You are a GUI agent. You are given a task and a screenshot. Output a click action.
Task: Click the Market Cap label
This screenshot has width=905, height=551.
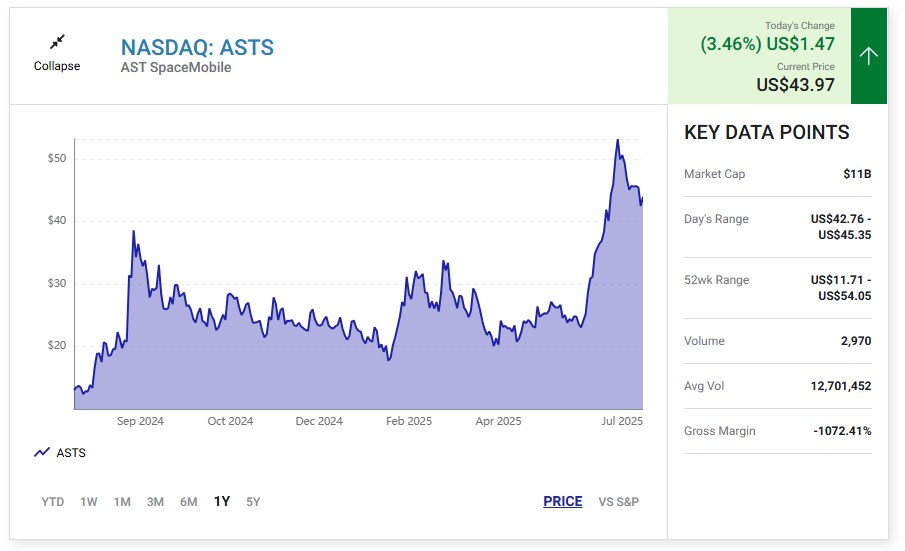tap(715, 174)
